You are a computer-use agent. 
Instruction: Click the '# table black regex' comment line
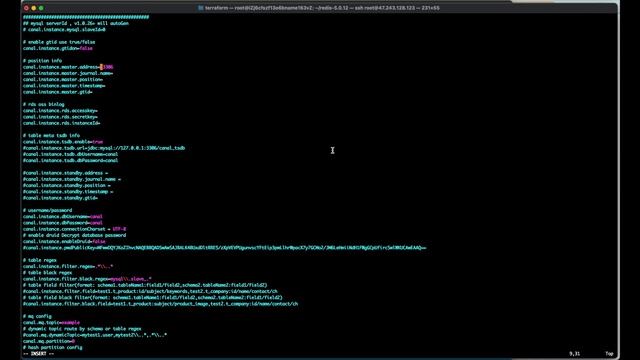coord(47,272)
